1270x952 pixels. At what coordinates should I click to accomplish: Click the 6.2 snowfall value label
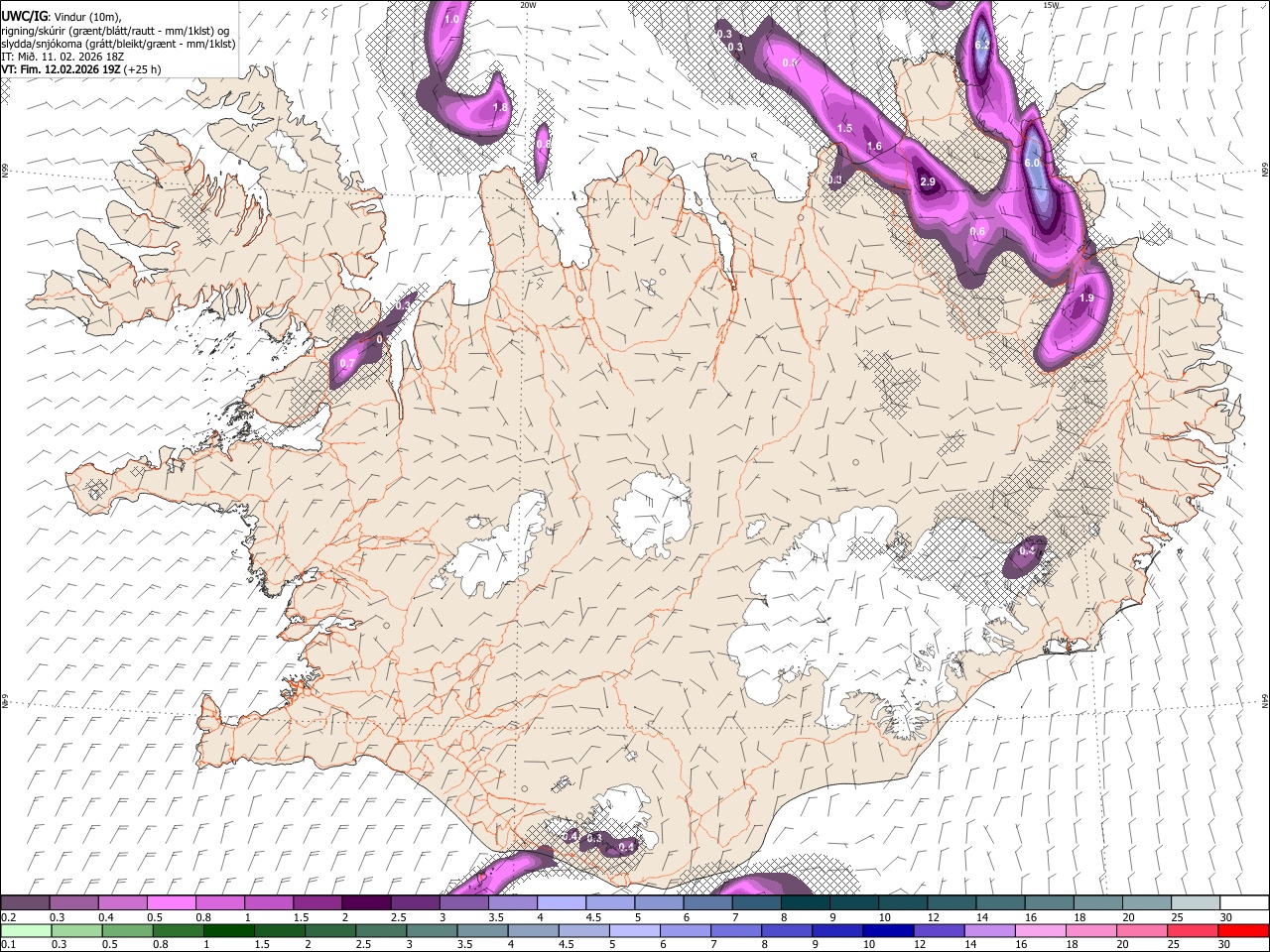click(982, 45)
